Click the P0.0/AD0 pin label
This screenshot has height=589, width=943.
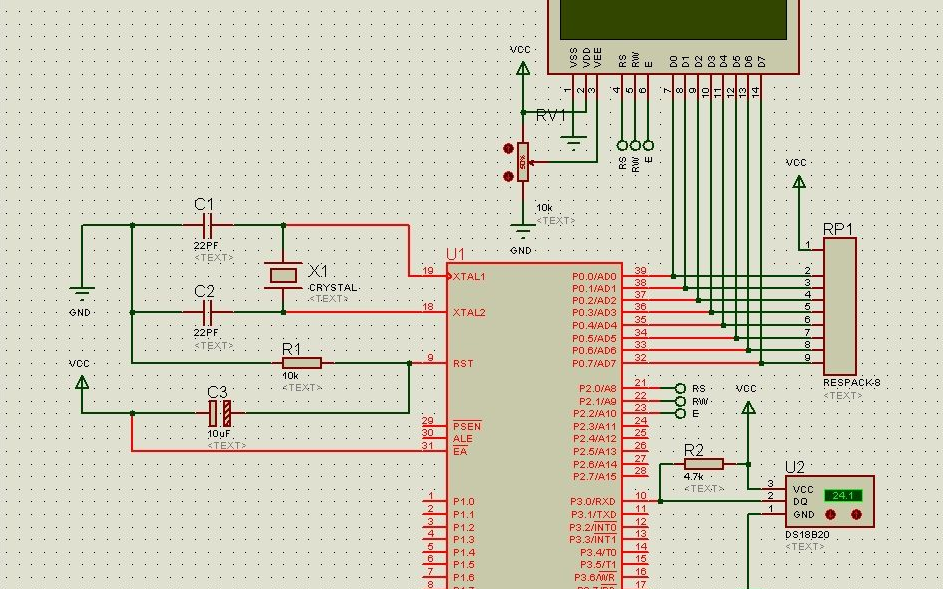pyautogui.click(x=594, y=277)
